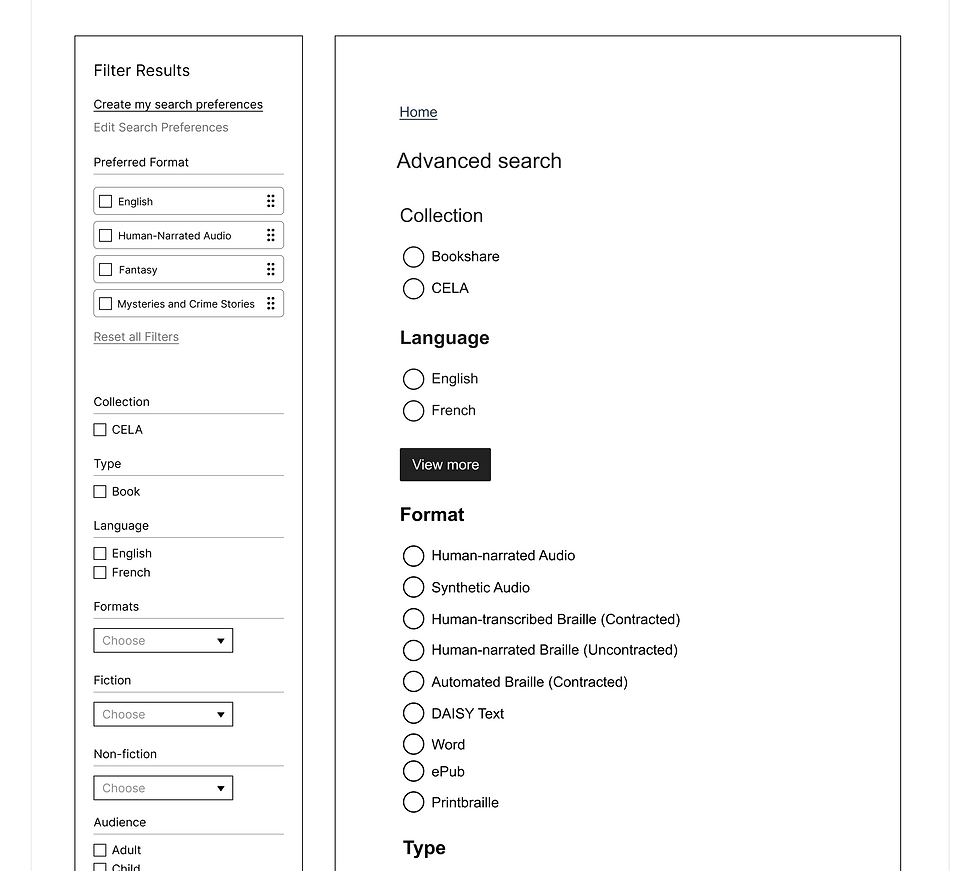Screen dimensions: 980x871
Task: Click the drag handle for Mysteries and Crime Stories
Action: click(270, 303)
